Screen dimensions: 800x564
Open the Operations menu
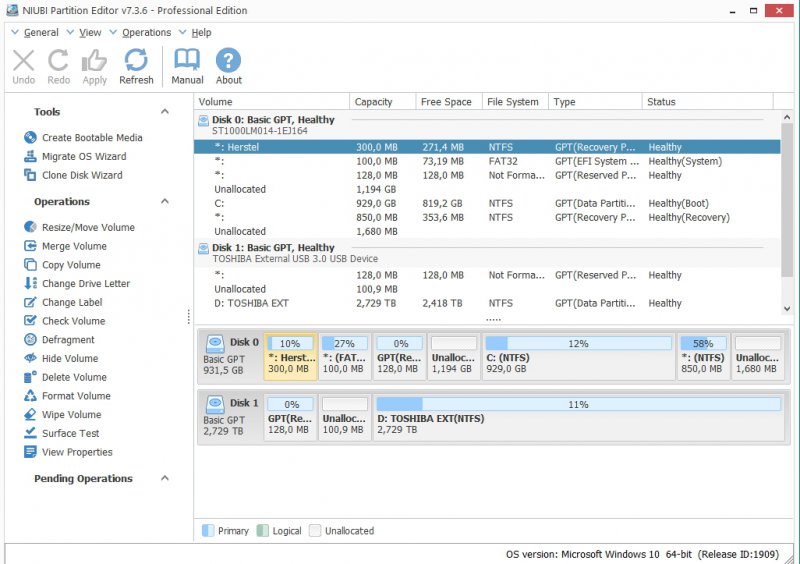point(146,32)
